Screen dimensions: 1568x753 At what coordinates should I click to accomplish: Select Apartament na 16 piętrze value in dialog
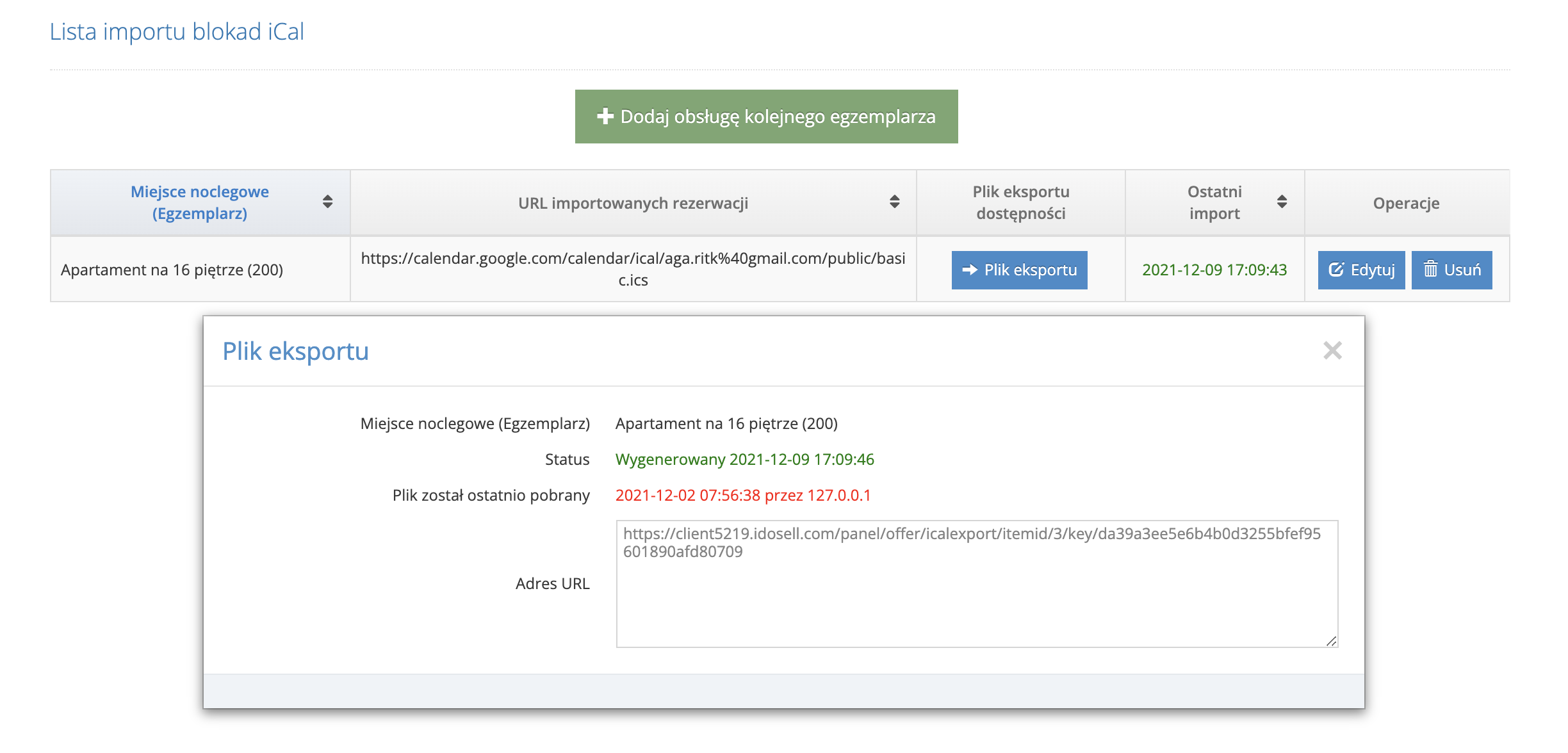[726, 423]
